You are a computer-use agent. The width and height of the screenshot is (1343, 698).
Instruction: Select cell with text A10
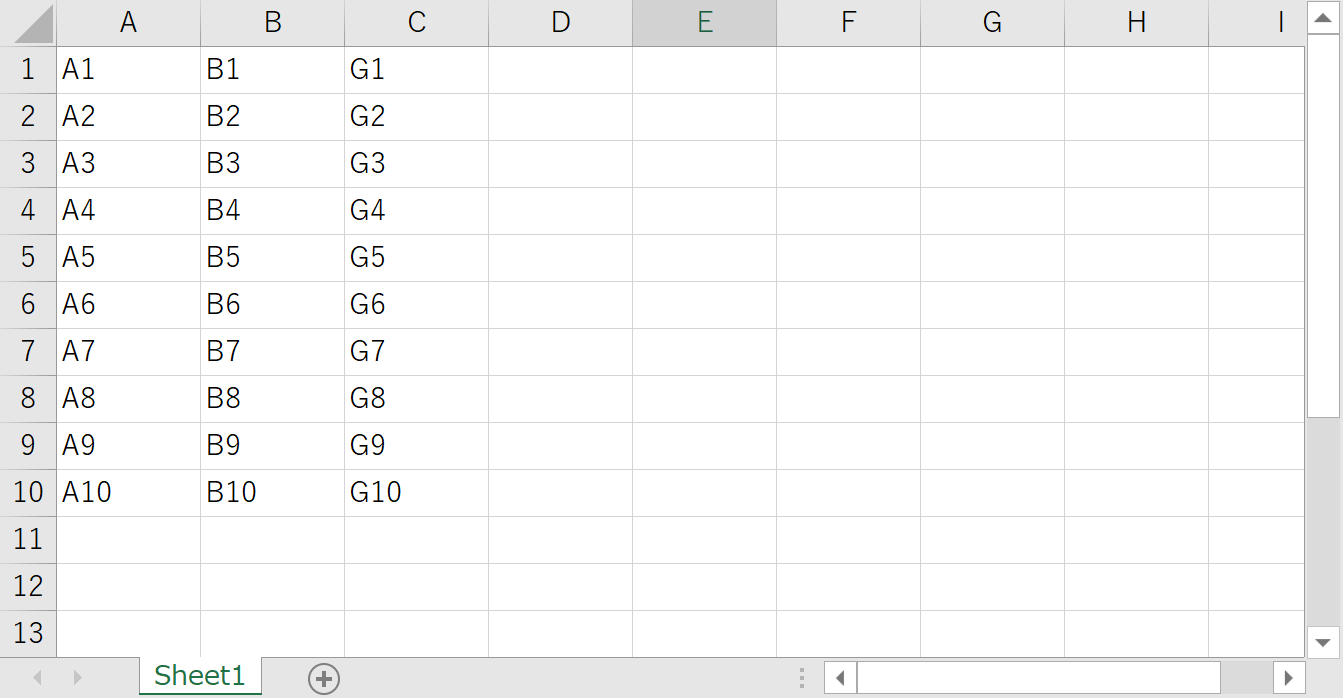pos(128,492)
